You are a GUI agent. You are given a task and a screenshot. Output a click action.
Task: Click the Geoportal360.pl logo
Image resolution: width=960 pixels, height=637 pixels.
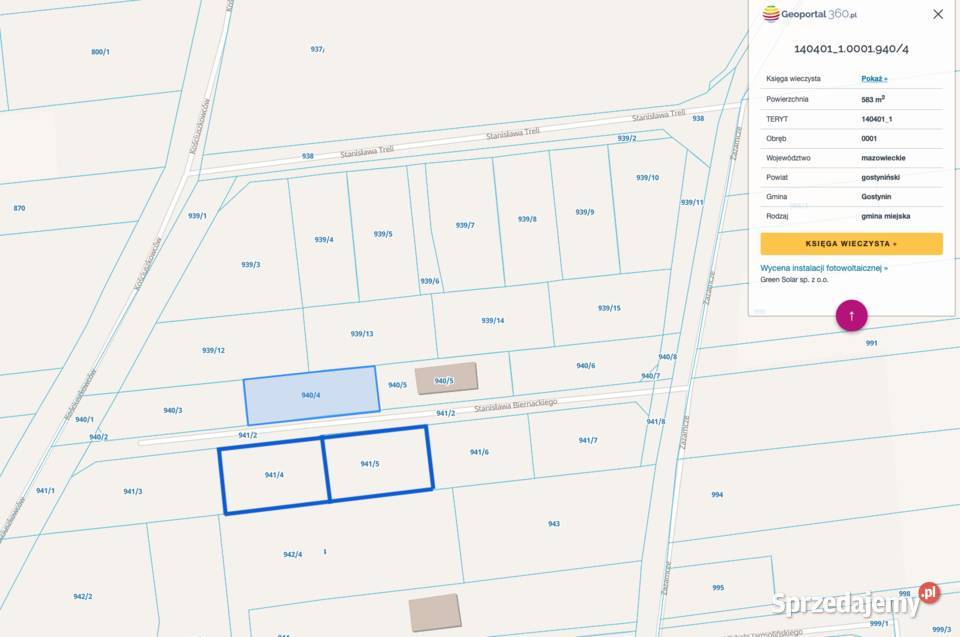tap(810, 14)
